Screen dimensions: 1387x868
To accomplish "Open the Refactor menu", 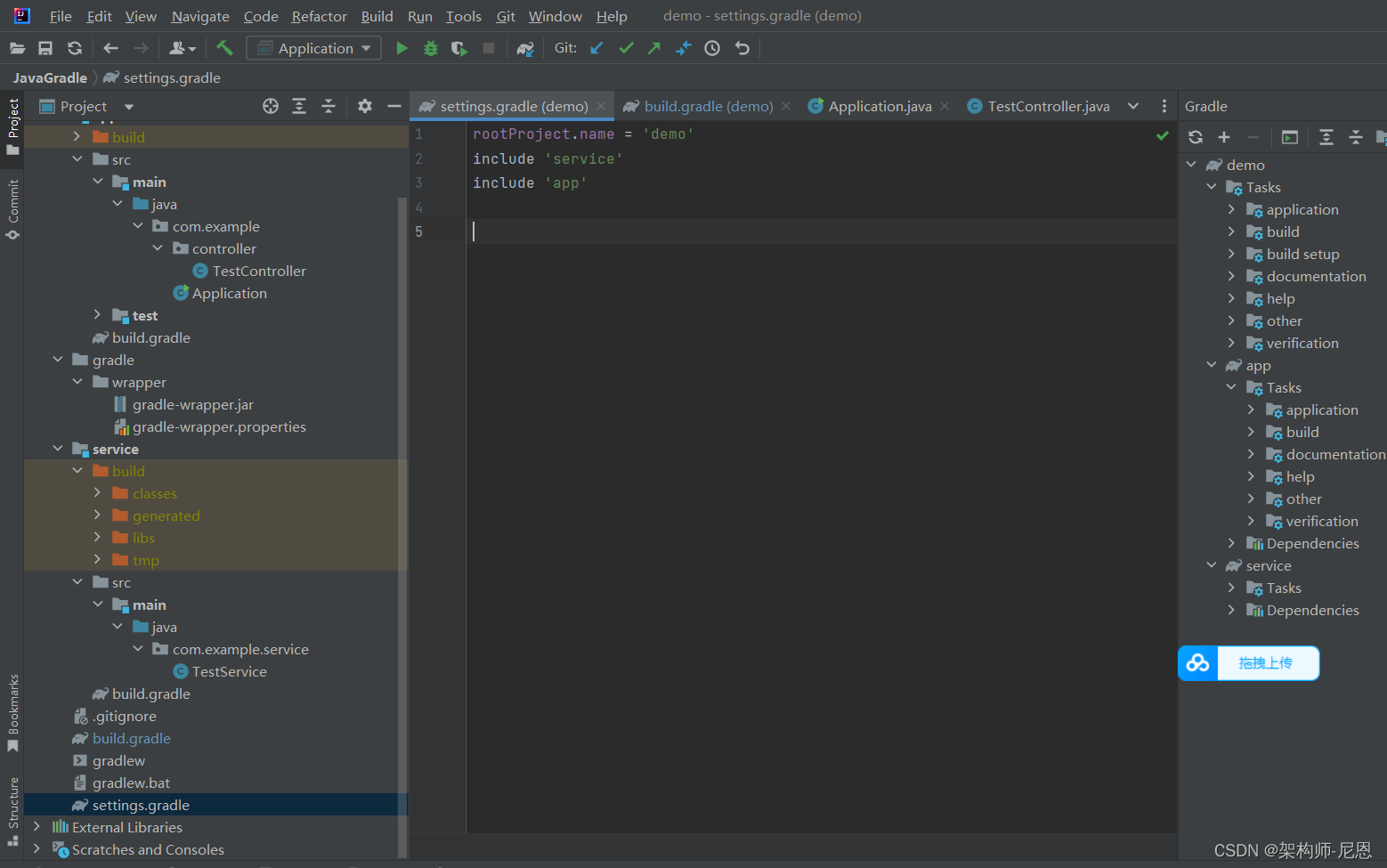I will point(319,16).
